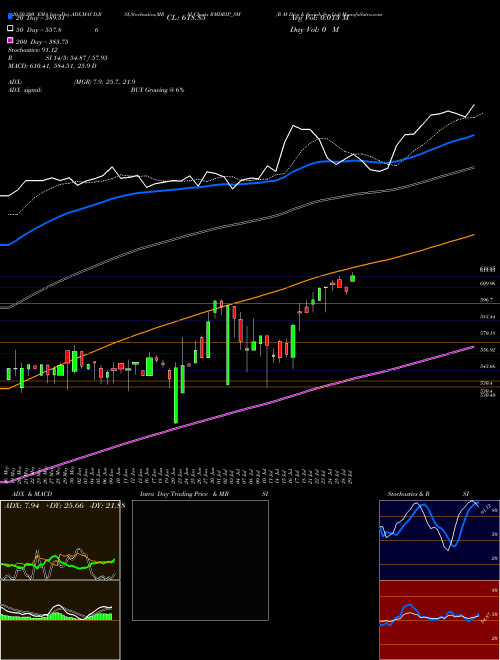This screenshot has height=660, width=500.
Task: Click the '(MGR) 7.9, 25.7, 21.9' values
Action: [x=104, y=82]
